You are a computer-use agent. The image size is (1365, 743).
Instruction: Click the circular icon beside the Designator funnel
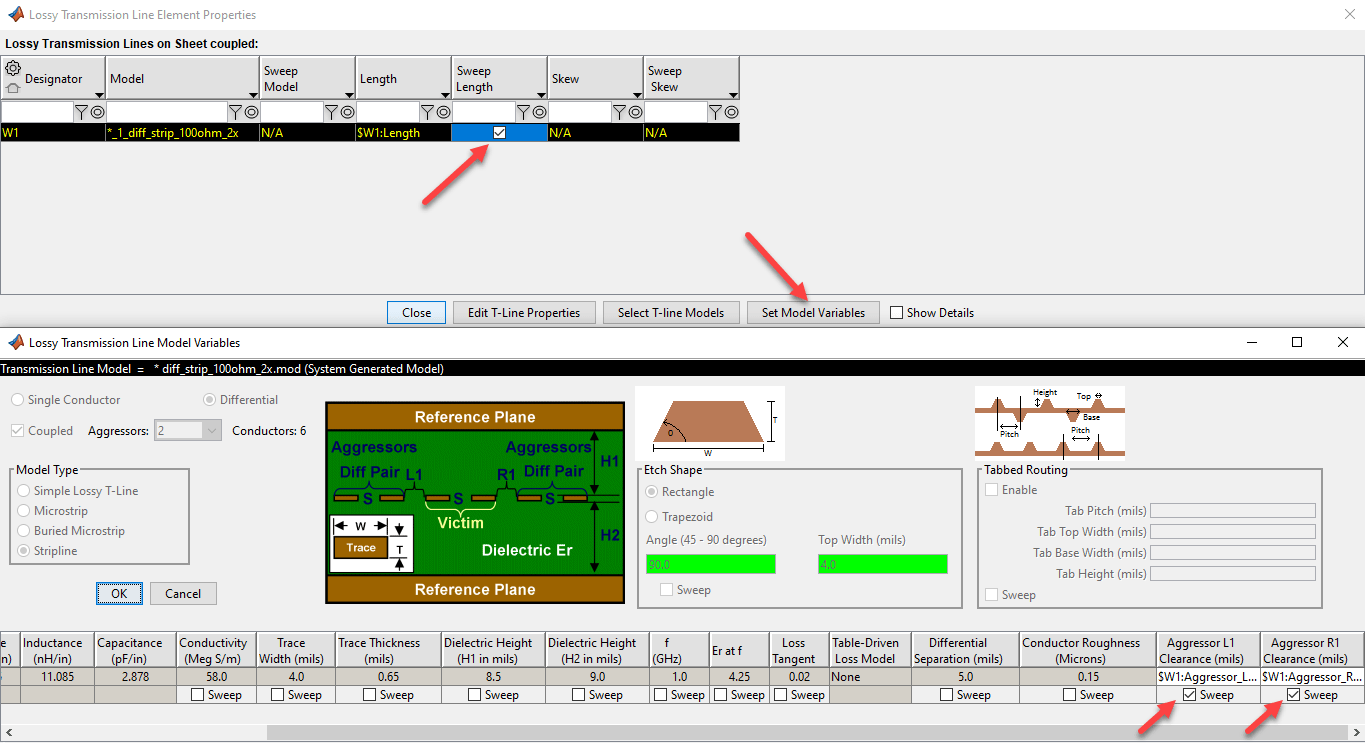coord(97,112)
